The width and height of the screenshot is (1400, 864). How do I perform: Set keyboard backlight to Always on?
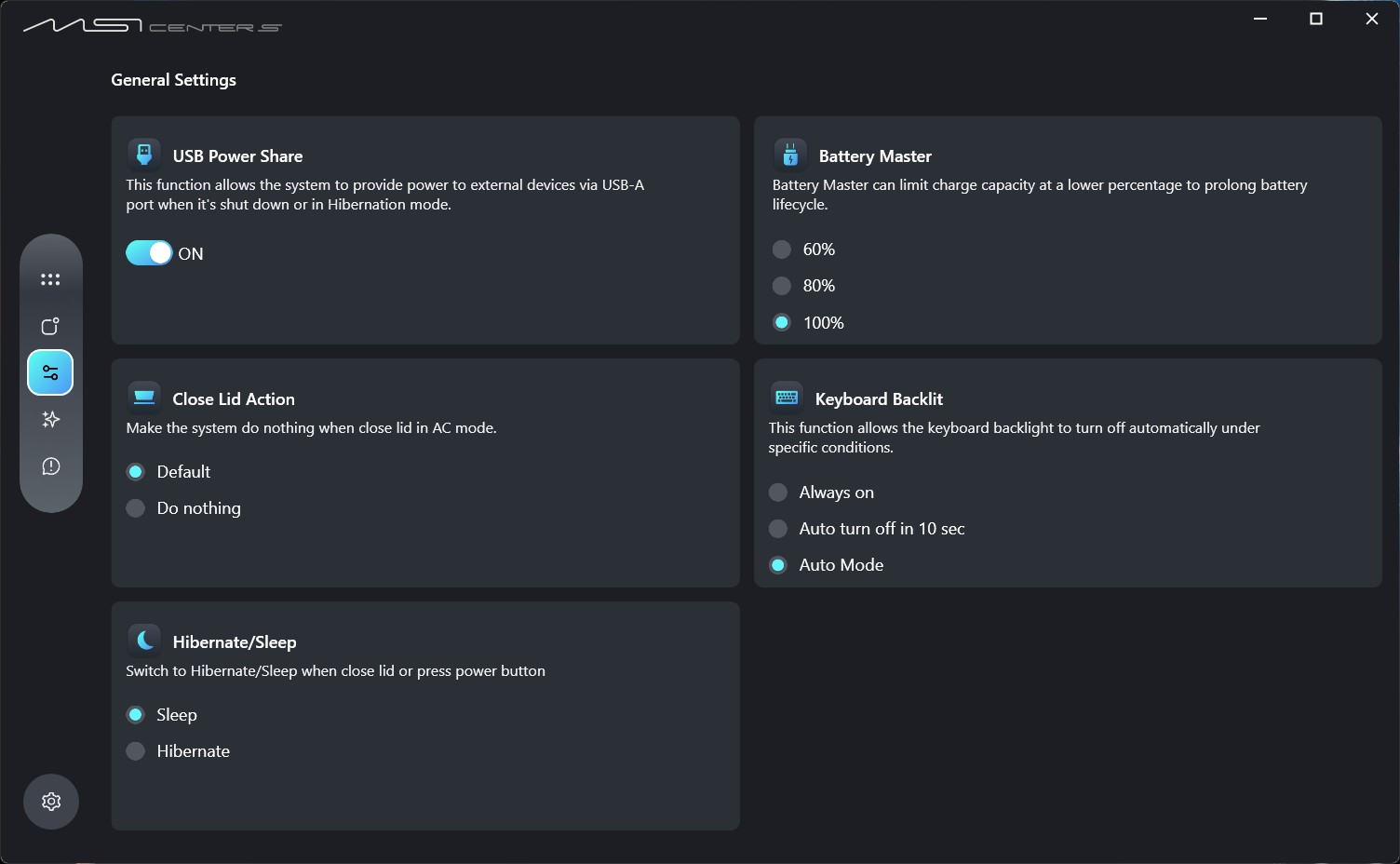pyautogui.click(x=778, y=493)
